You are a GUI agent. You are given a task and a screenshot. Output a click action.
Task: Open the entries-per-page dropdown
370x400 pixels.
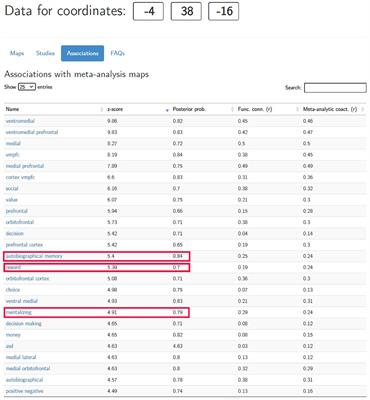[x=27, y=87]
